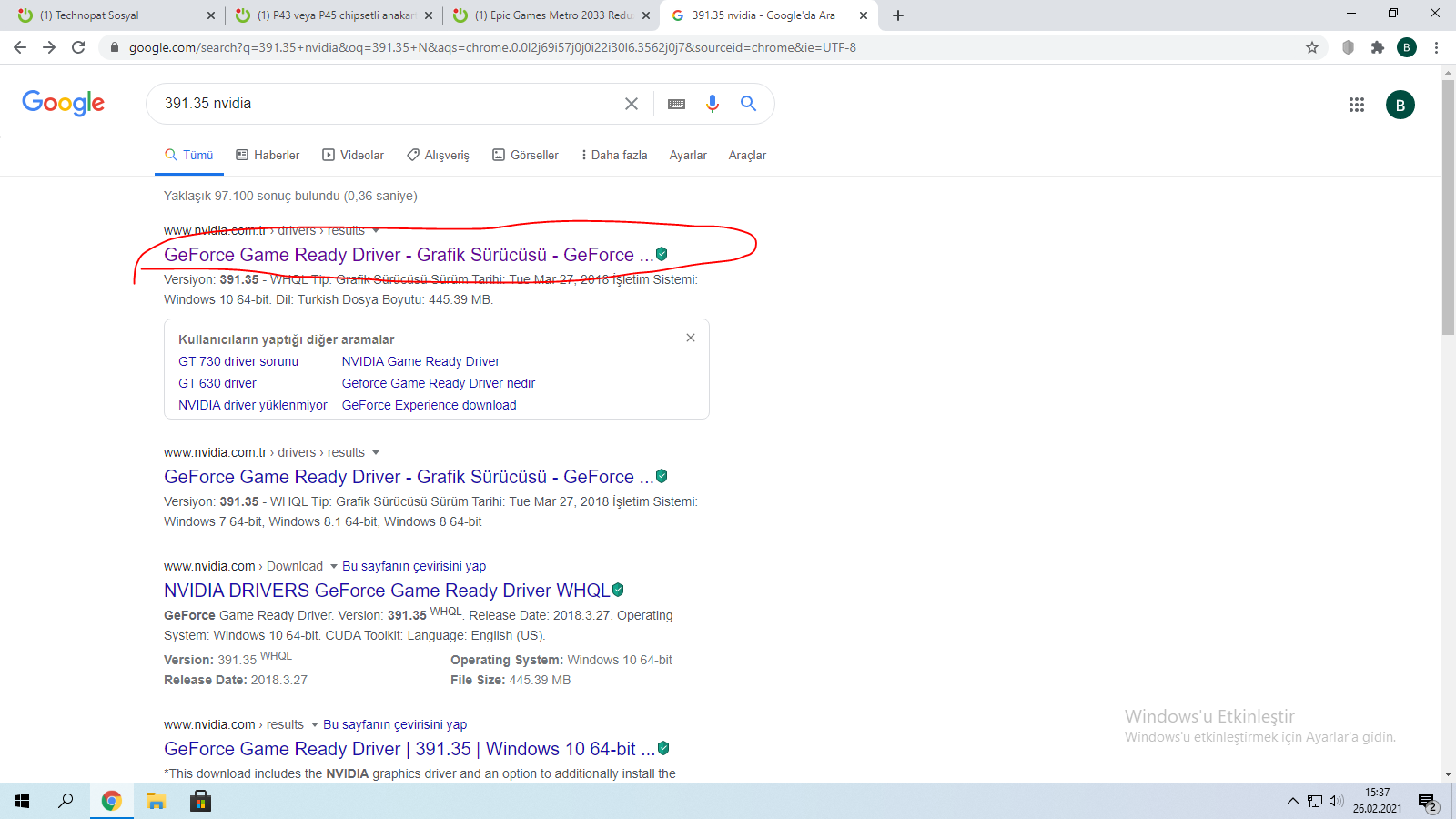Go back to the previous page
Viewport: 1456px width, 819px height.
(x=20, y=47)
